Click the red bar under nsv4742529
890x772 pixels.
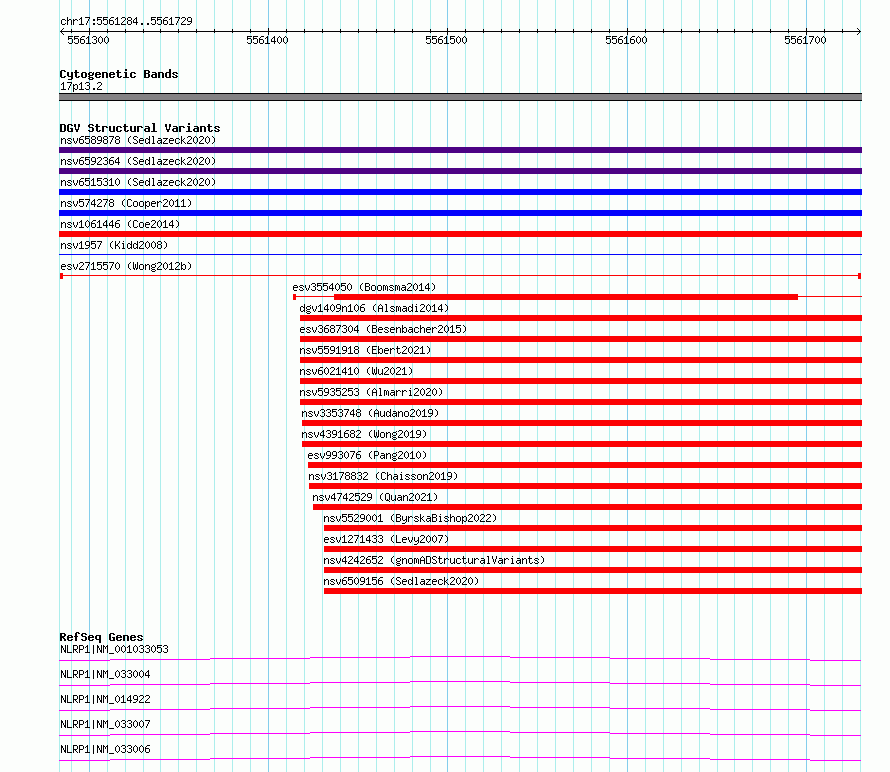587,507
